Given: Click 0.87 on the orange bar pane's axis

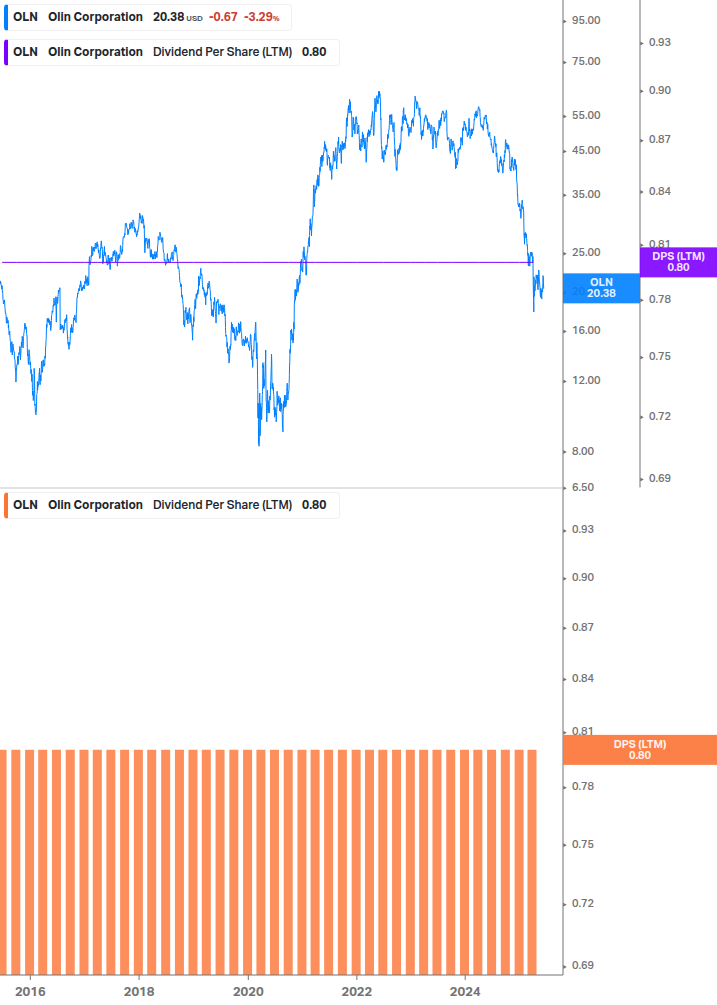Looking at the screenshot, I should (583, 627).
